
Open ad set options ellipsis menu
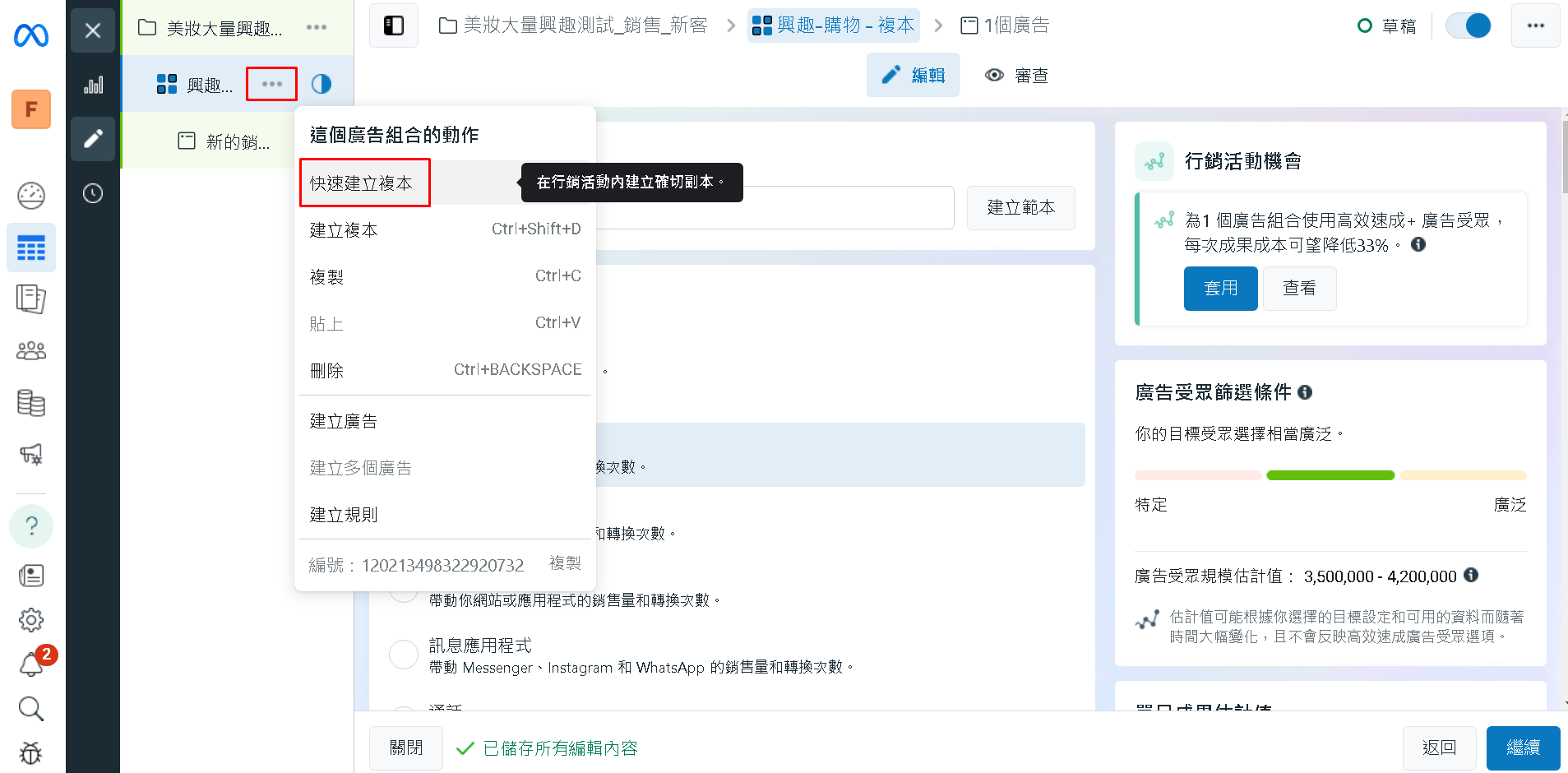[272, 84]
